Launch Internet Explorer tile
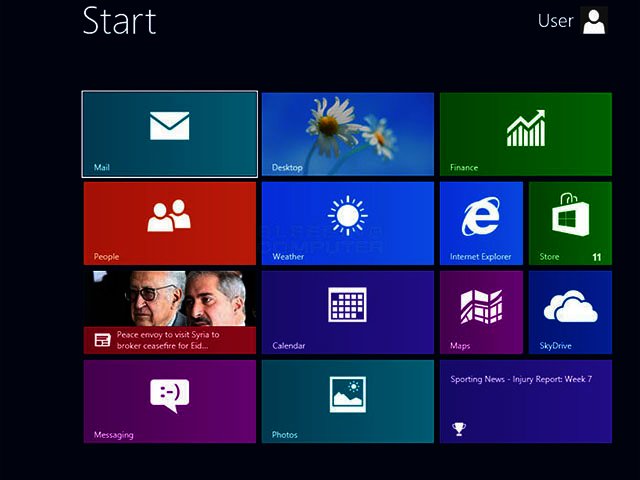Viewport: 640px width, 480px height. [x=481, y=223]
